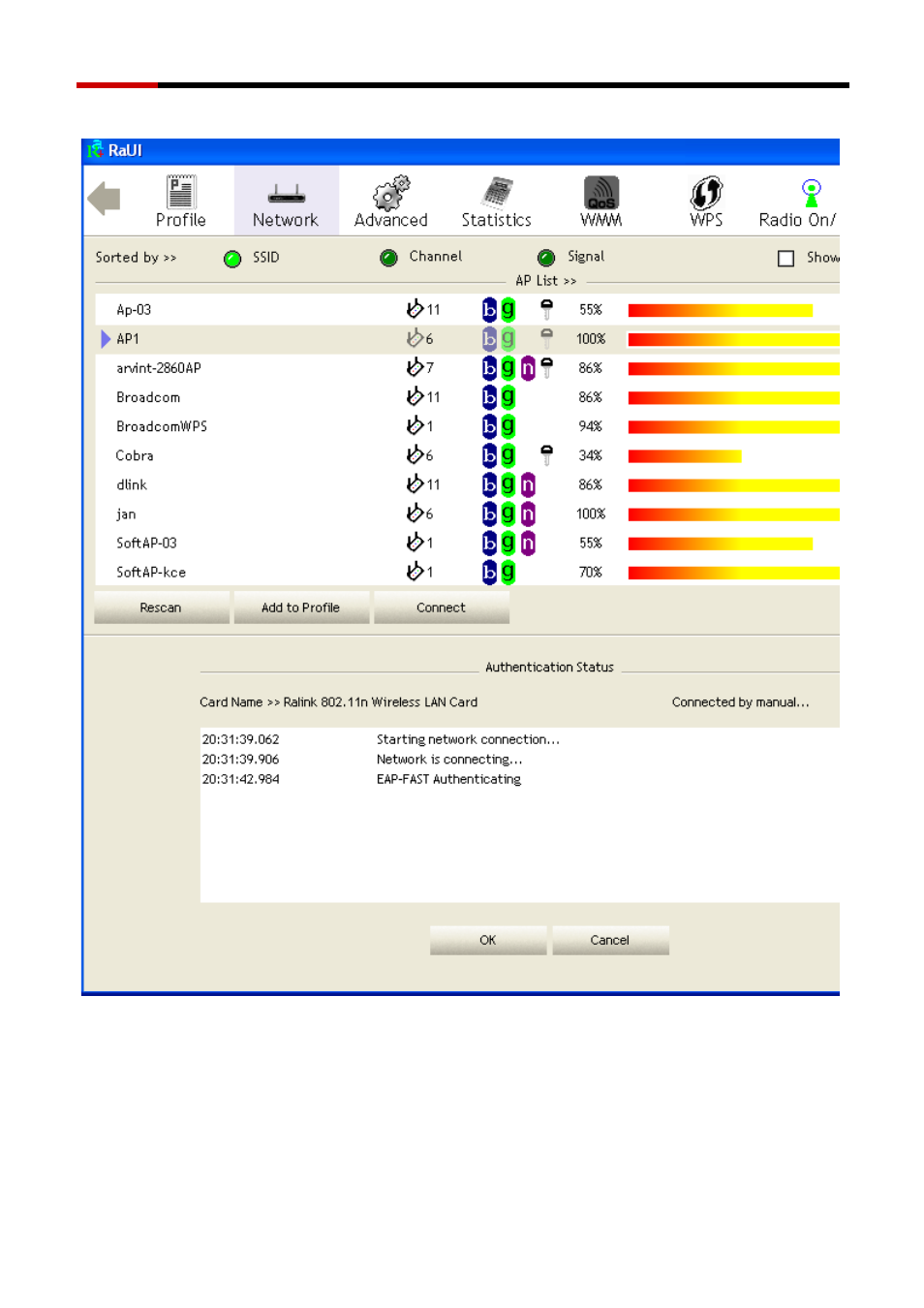Click the Cancel button

pyautogui.click(x=610, y=940)
